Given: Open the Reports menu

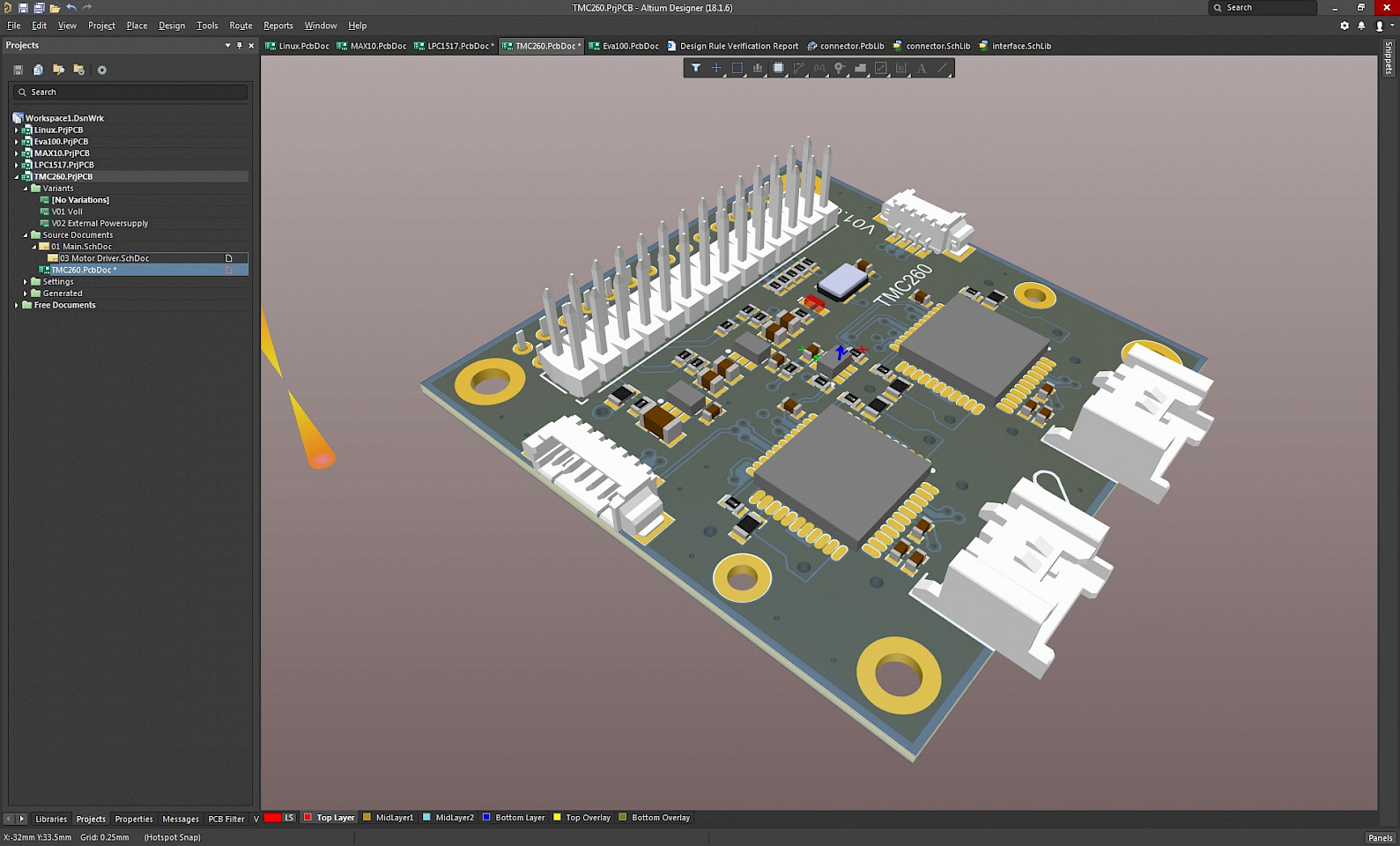Looking at the screenshot, I should tap(278, 26).
